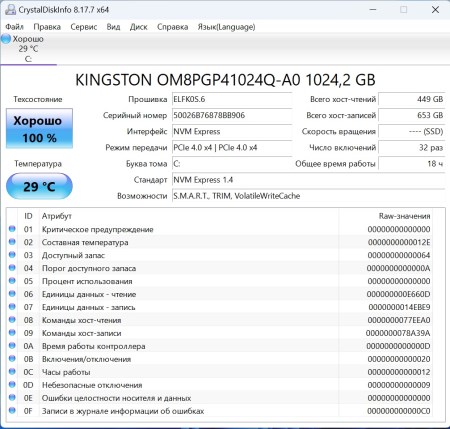This screenshot has width=450, height=429.
Task: Click the Атрибут column header
Action: [x=189, y=216]
